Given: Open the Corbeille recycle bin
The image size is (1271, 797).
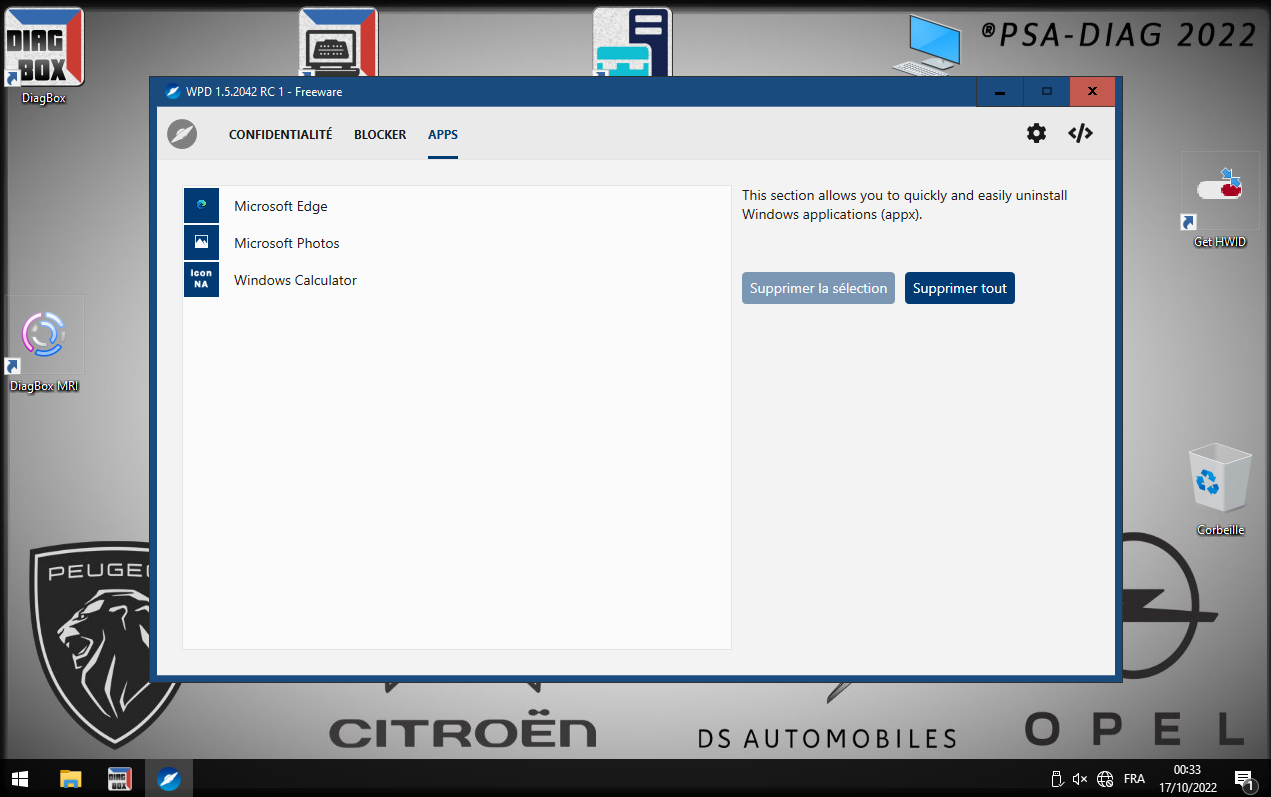Looking at the screenshot, I should point(1220,490).
